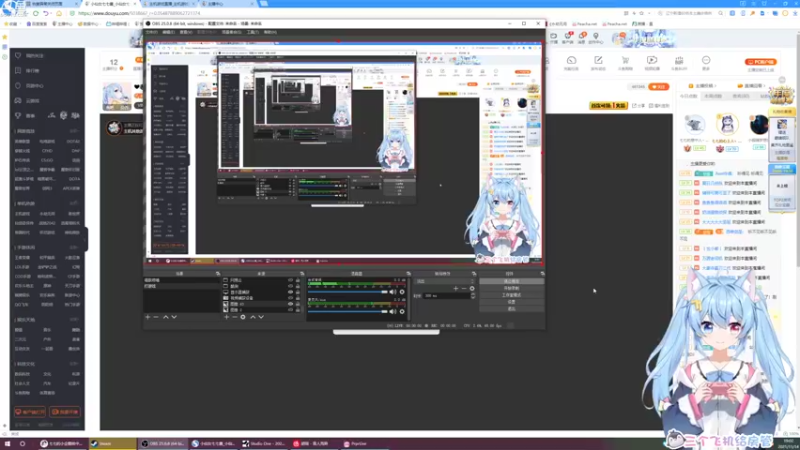Viewport: 800px width, 450px height.
Task: Select the first scene in Scenes list
Action: (x=182, y=280)
